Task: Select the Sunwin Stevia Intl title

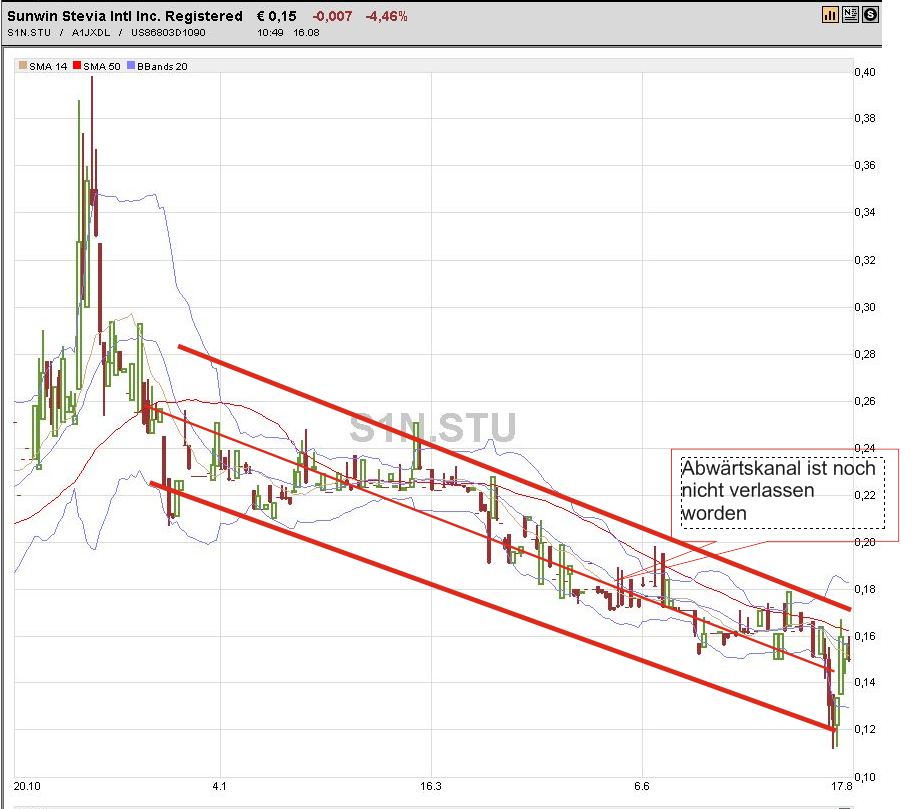Action: 120,15
